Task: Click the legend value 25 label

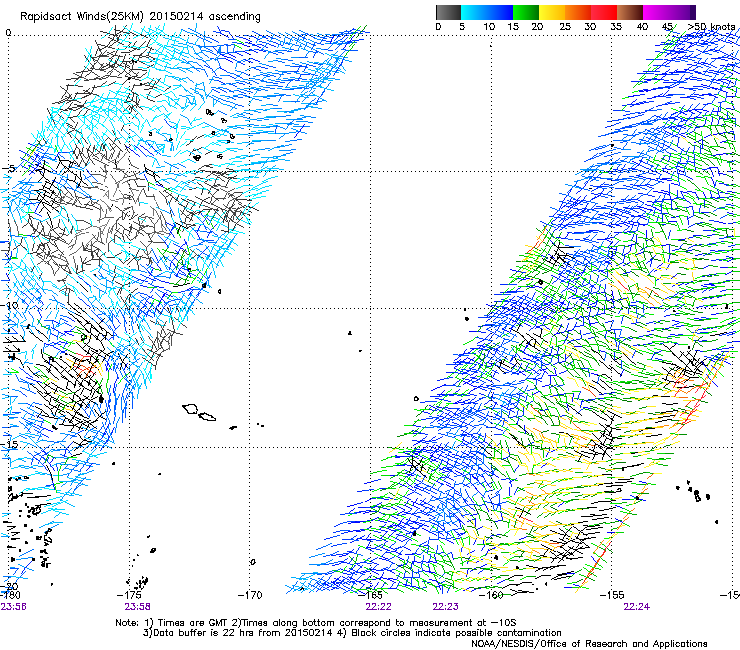Action: coord(565,27)
